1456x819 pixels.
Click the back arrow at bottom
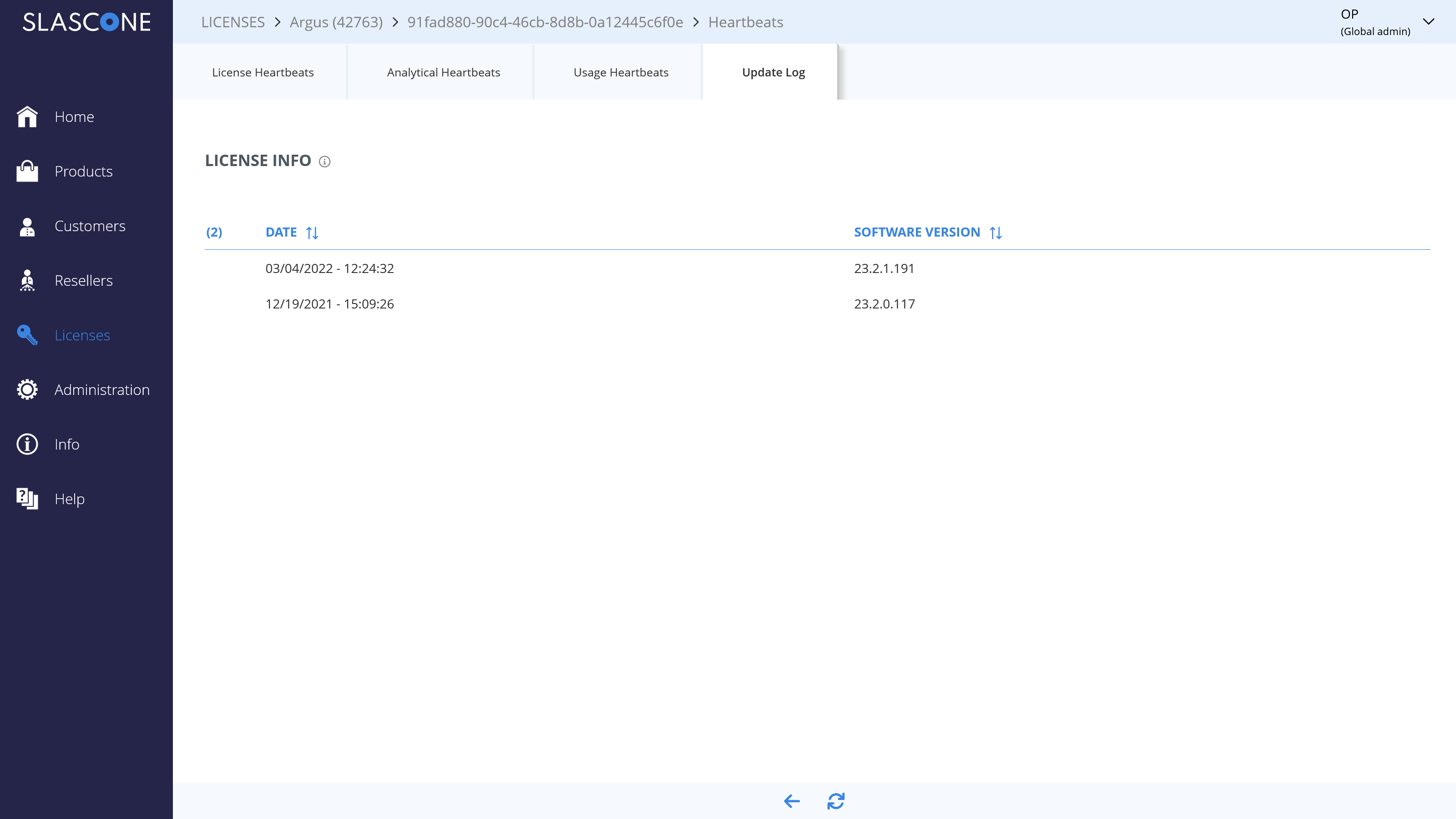coord(792,801)
